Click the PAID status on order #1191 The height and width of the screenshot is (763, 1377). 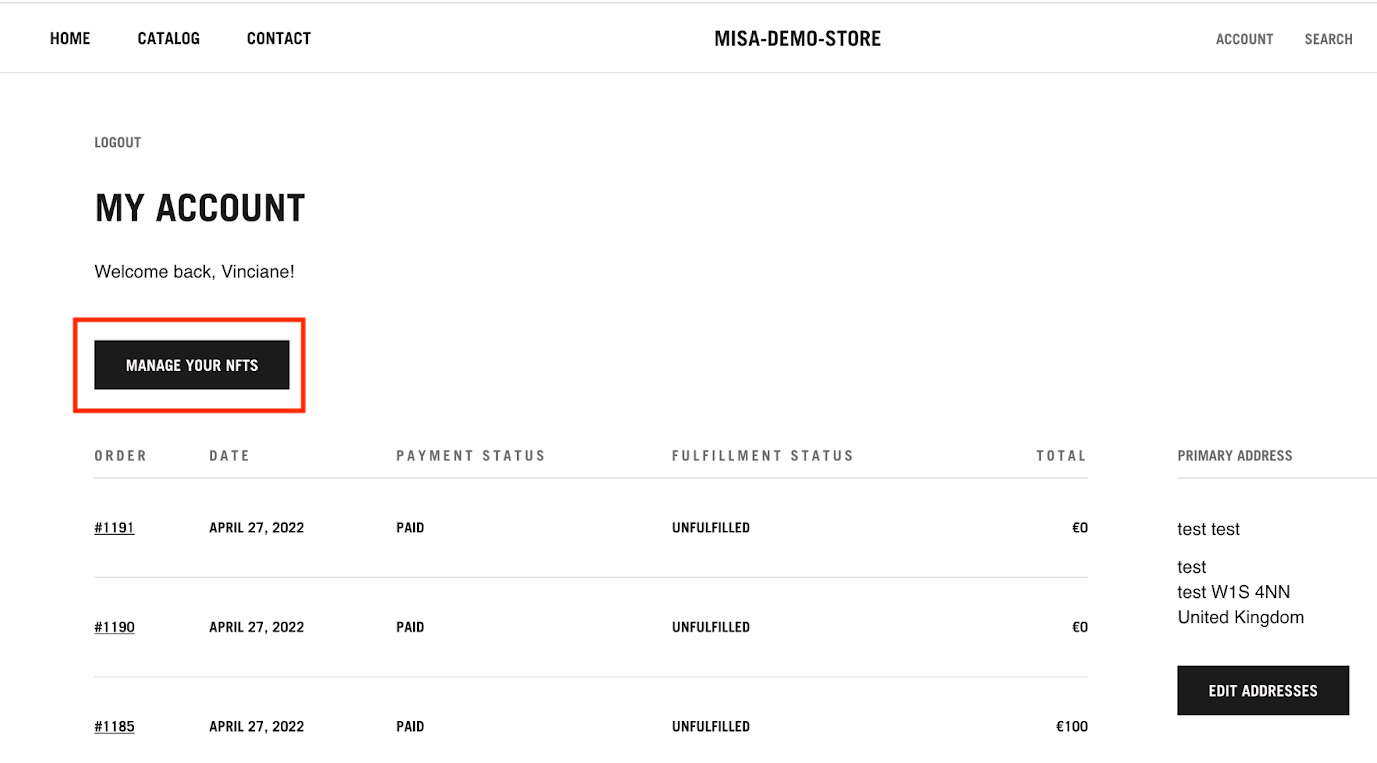point(410,527)
